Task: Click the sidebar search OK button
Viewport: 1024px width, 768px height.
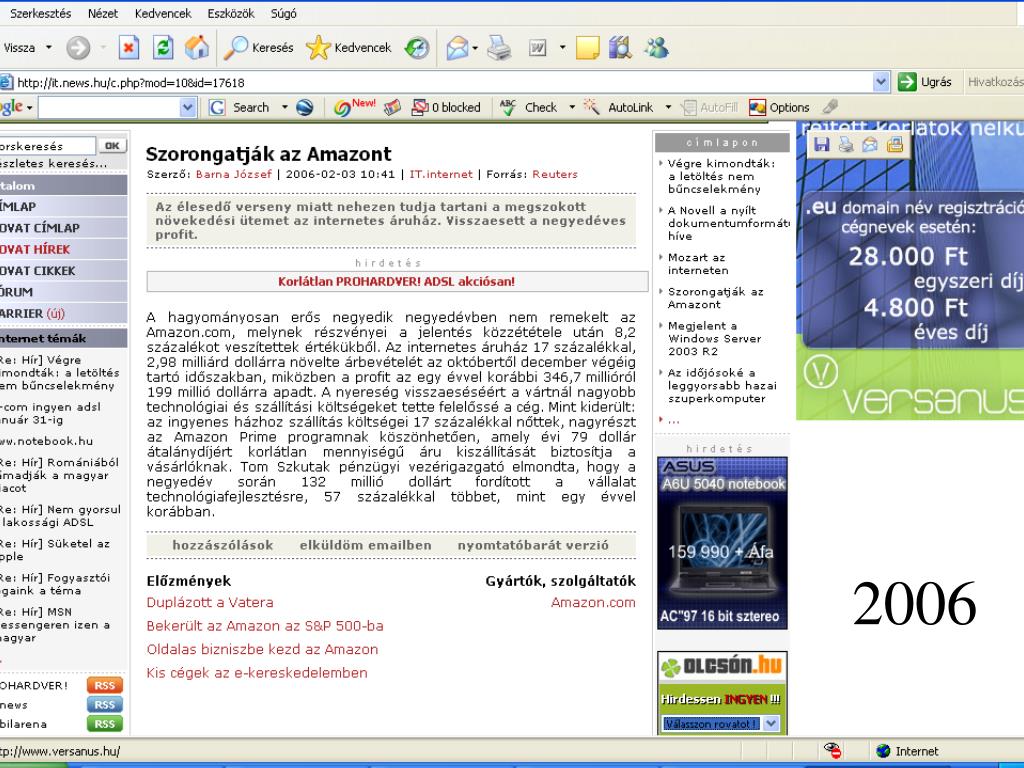Action: click(x=112, y=146)
